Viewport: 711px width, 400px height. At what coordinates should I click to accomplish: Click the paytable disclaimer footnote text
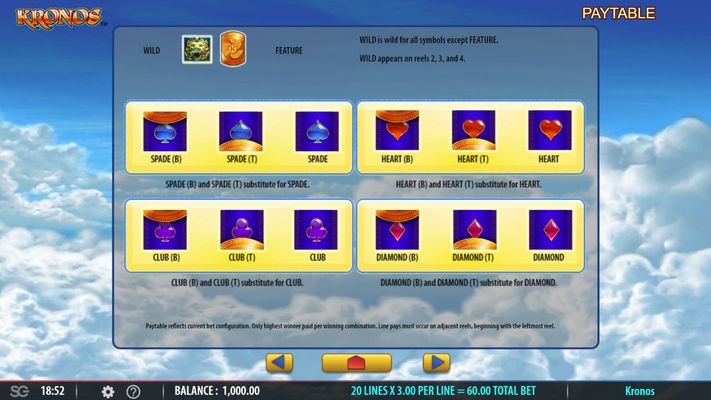pyautogui.click(x=350, y=326)
